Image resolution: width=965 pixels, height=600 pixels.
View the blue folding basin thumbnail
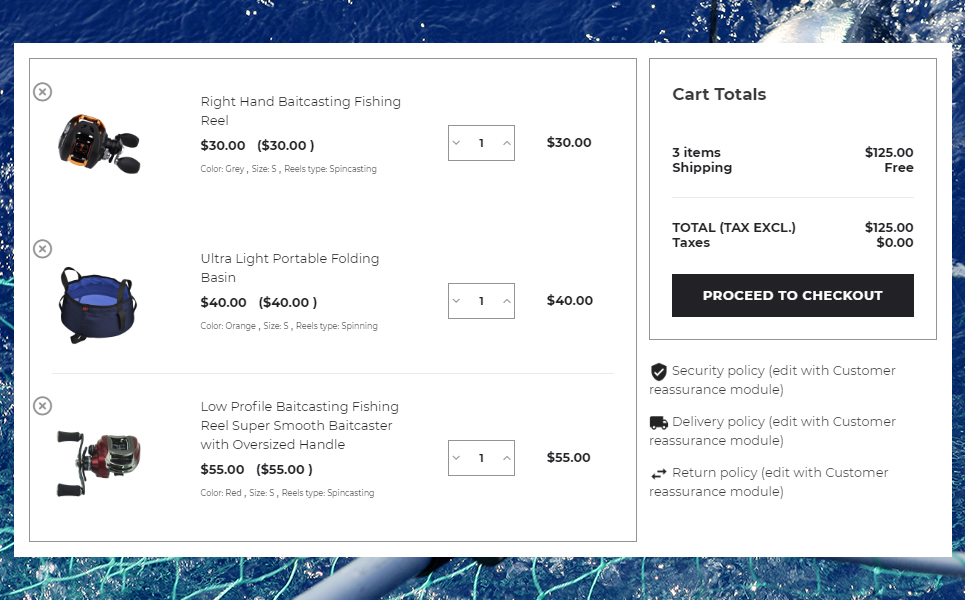[97, 305]
